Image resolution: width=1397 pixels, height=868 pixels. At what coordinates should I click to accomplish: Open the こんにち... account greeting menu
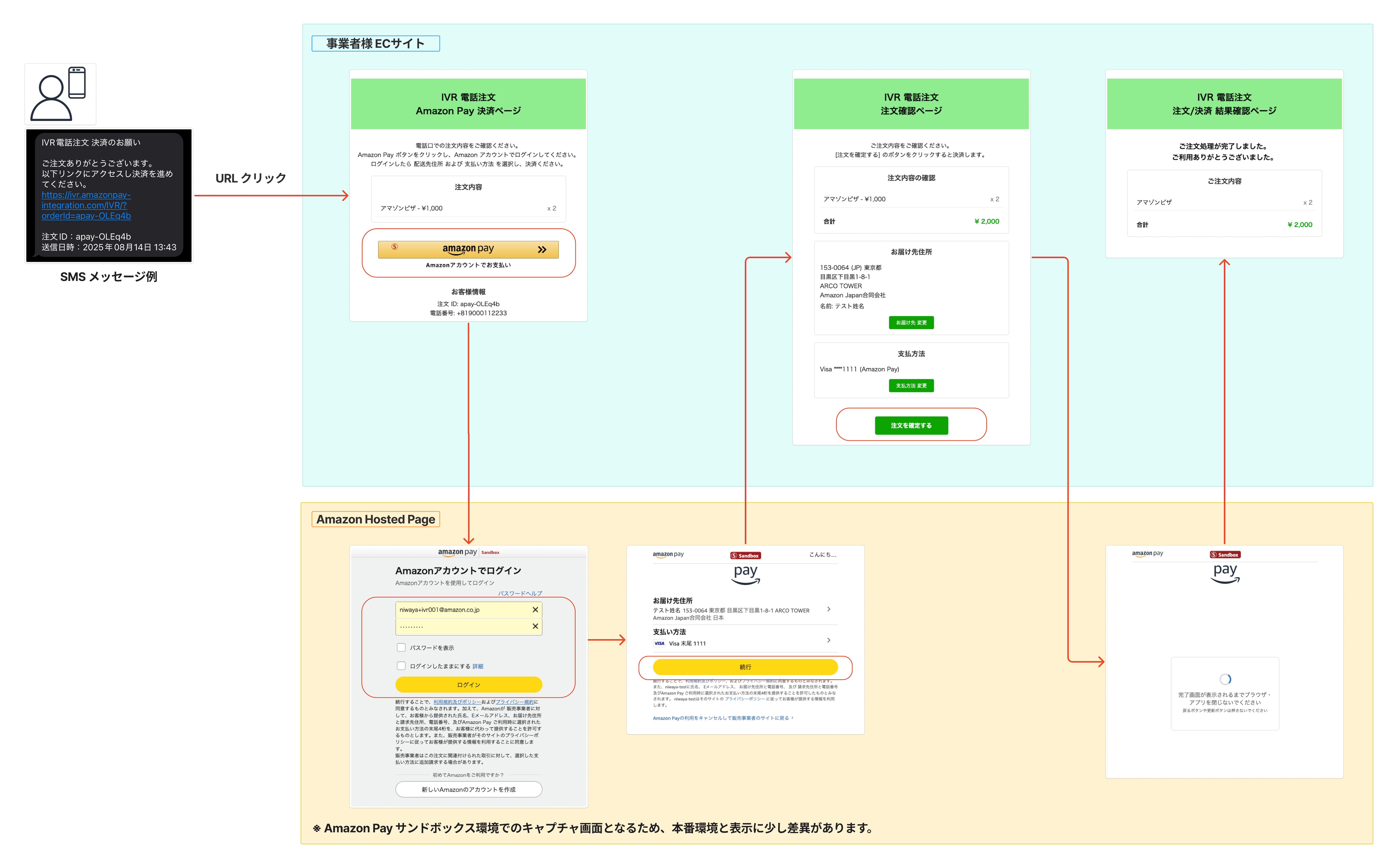point(823,555)
